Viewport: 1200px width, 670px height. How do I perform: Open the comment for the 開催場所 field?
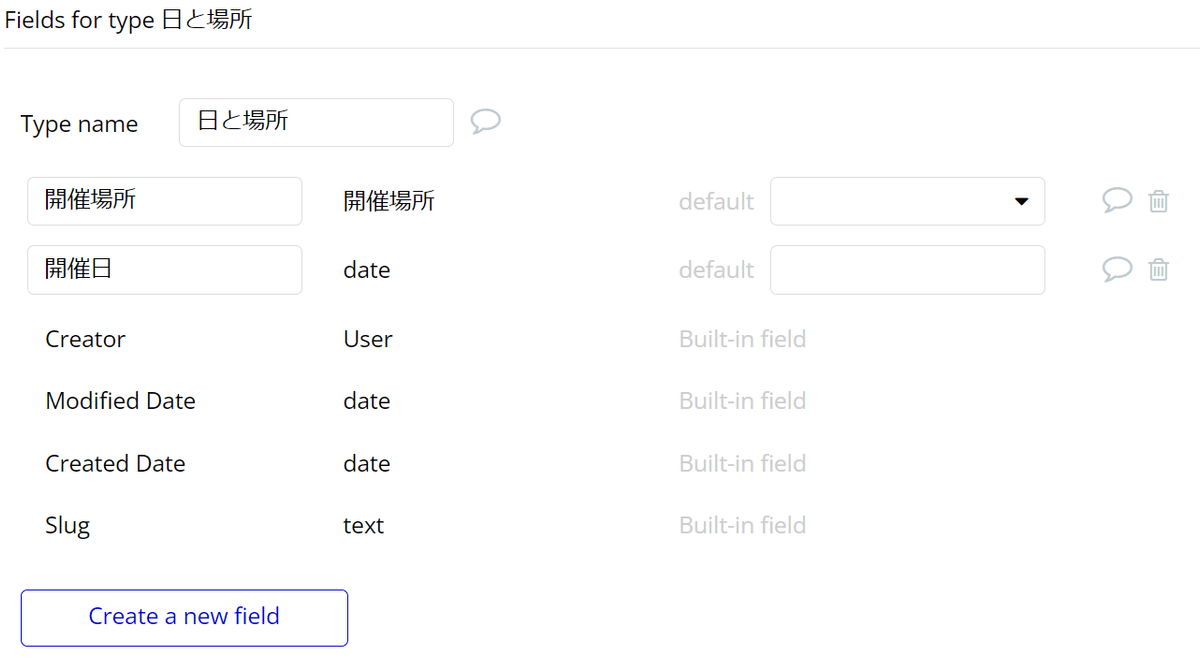(1117, 201)
